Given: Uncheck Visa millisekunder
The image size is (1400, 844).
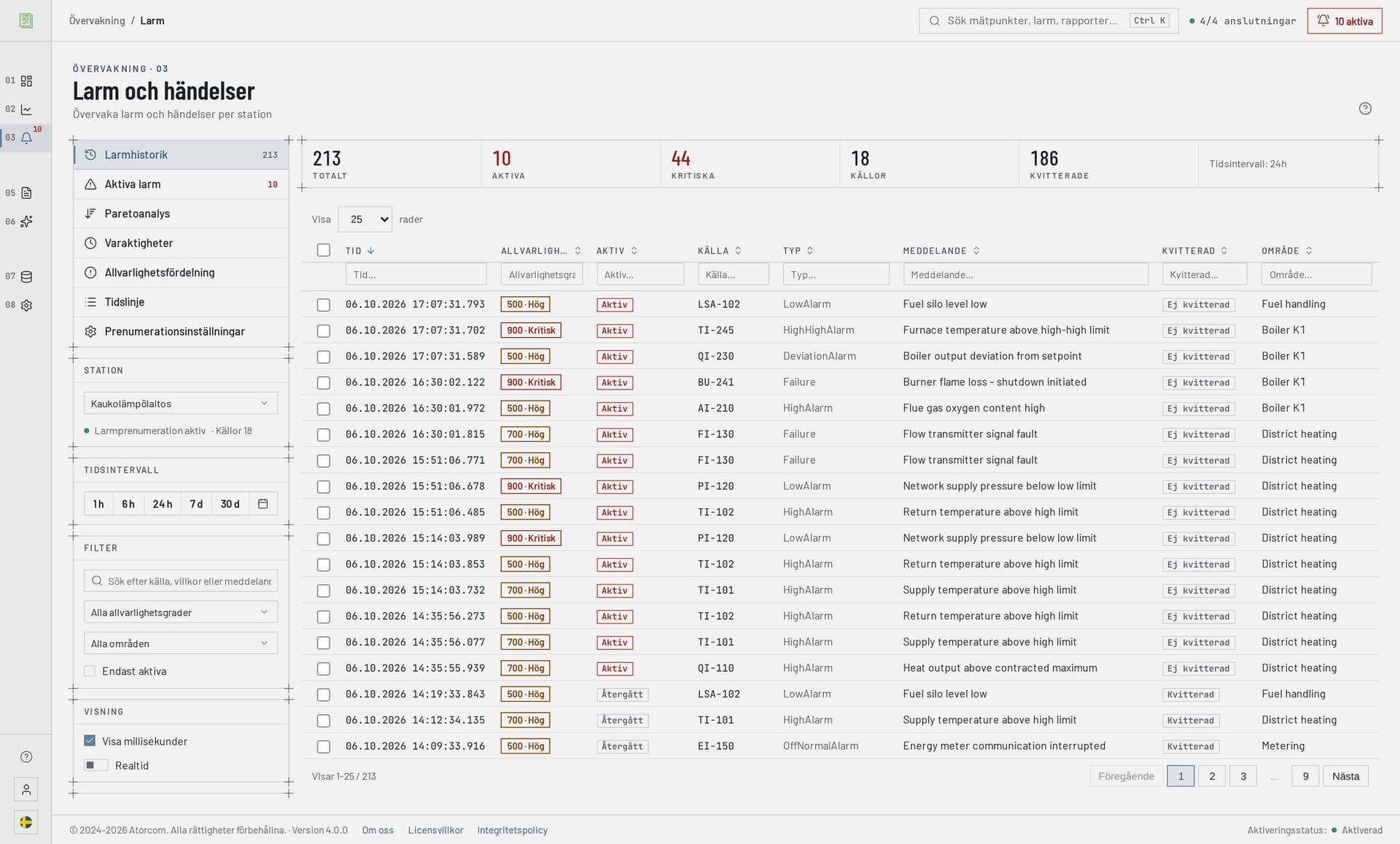Looking at the screenshot, I should click(x=90, y=741).
